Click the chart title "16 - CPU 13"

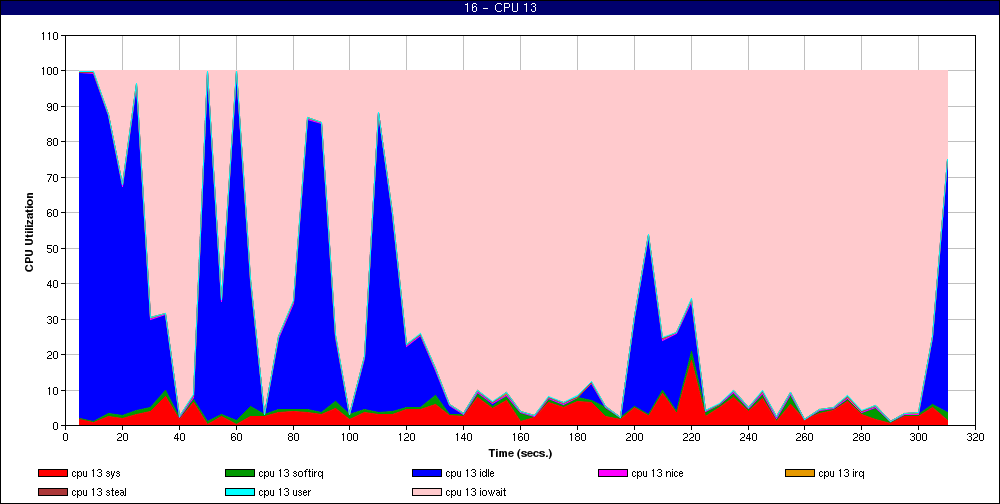500,9
